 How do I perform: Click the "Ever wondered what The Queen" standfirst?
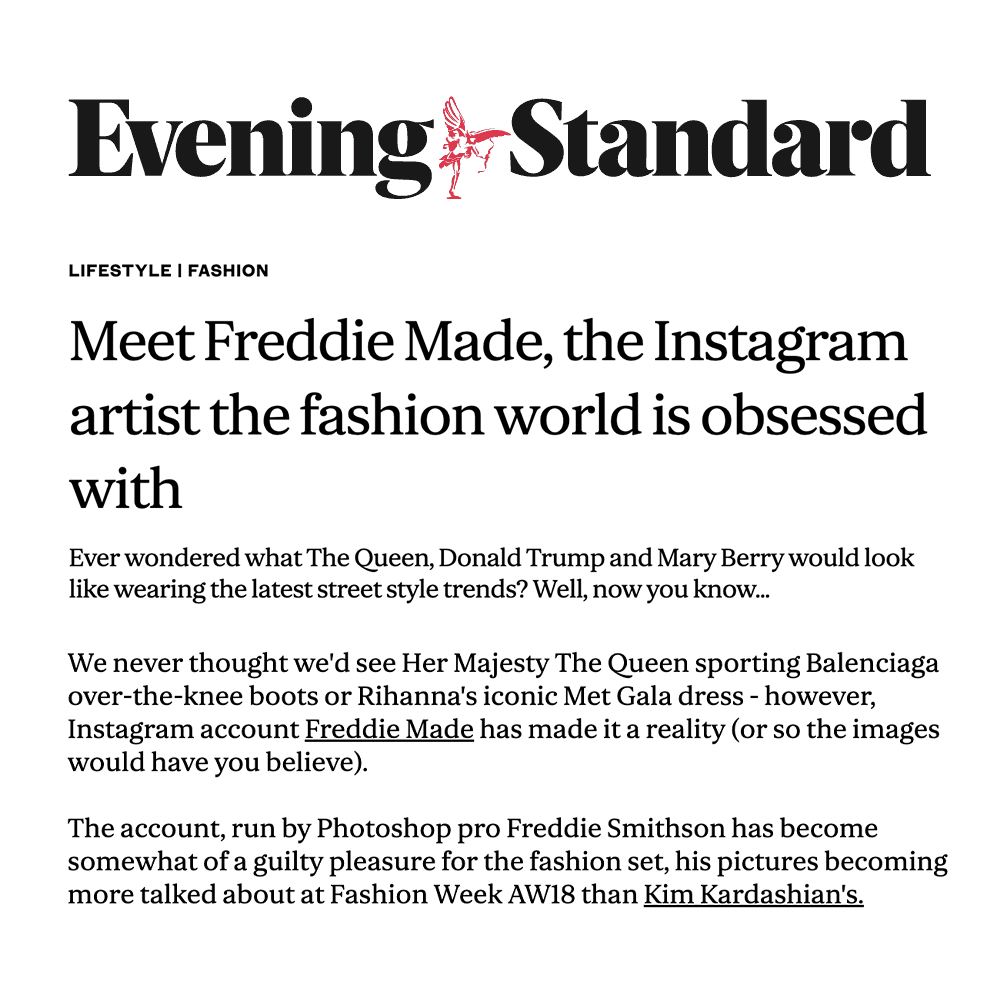point(491,573)
